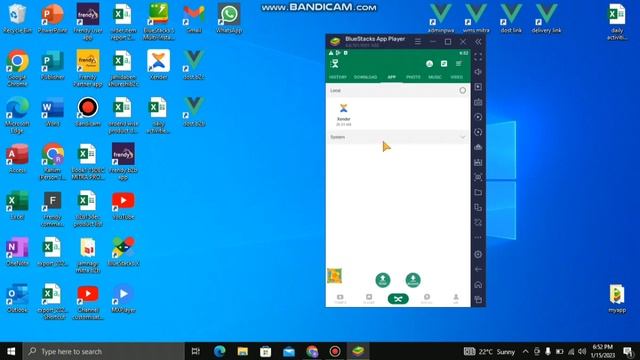This screenshot has width=640, height=360.
Task: Click BlueStacks recent apps sidebar icon
Action: pyautogui.click(x=478, y=300)
